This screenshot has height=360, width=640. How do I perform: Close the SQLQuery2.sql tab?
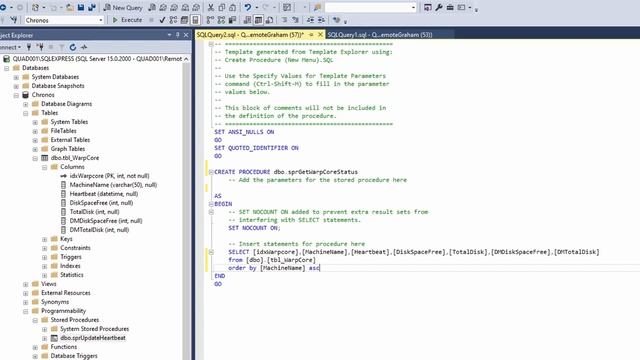point(320,35)
